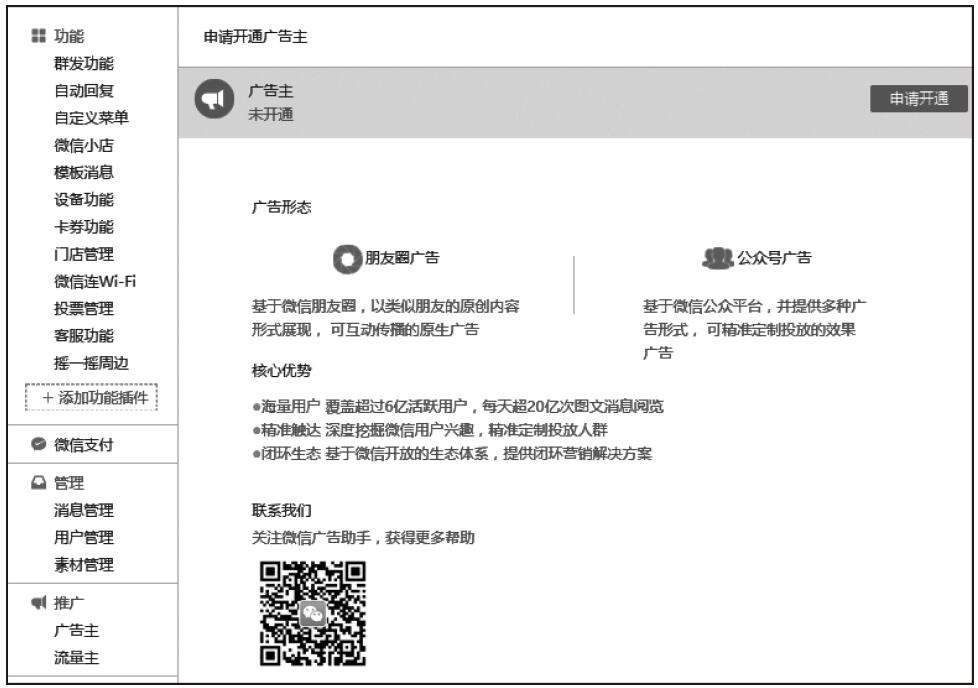Open 消息管理 under 管理
978x688 pixels.
point(84,510)
